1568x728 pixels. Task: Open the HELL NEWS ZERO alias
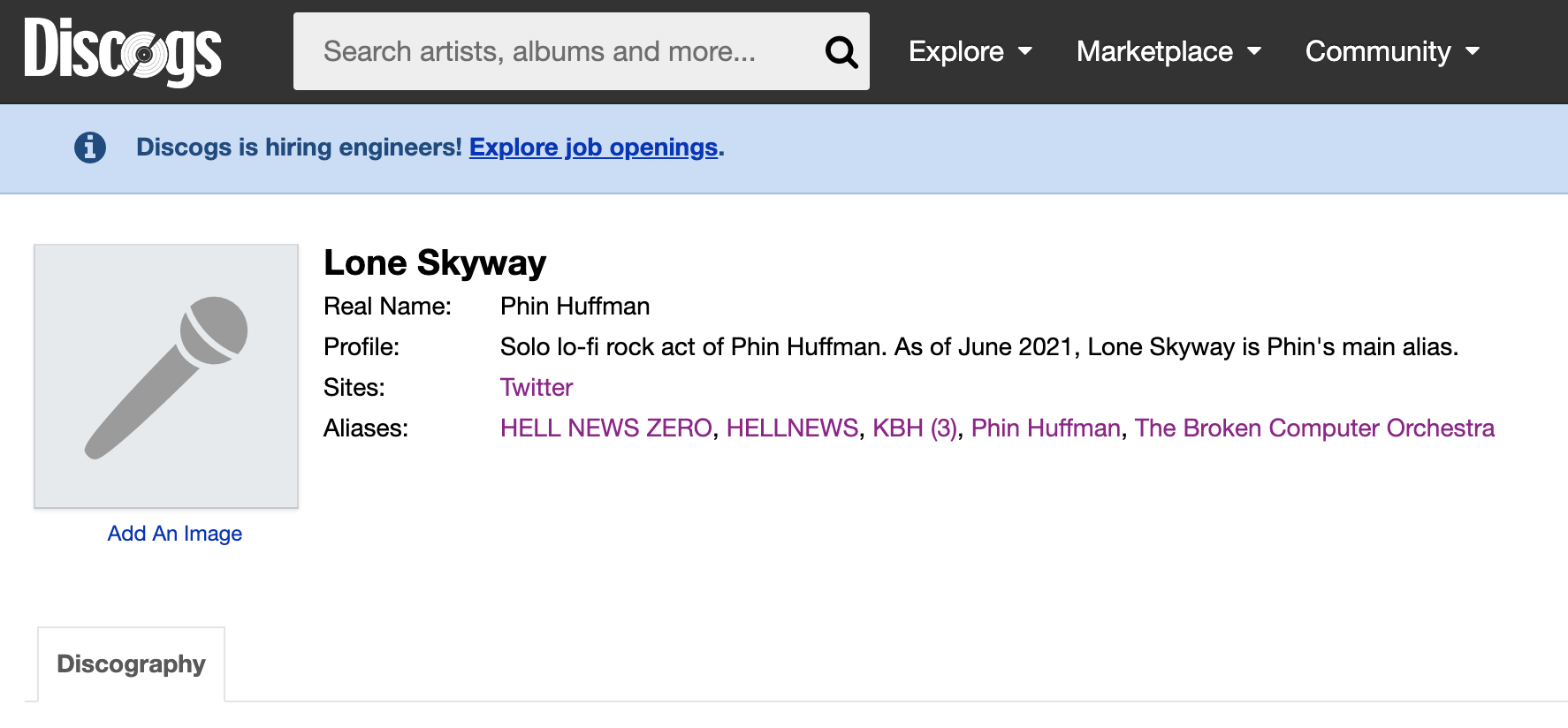pyautogui.click(x=606, y=428)
